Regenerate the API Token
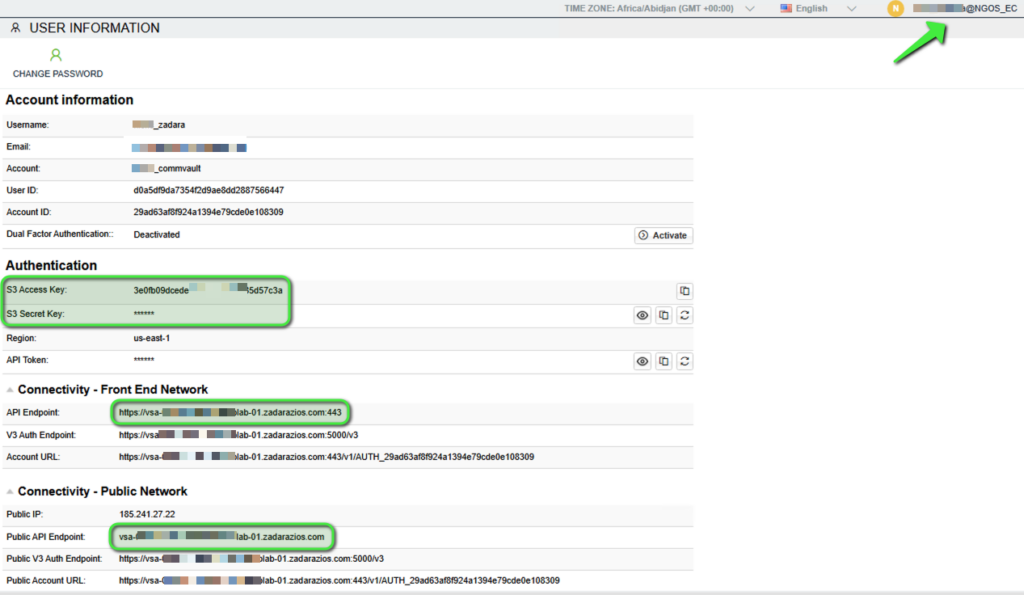The width and height of the screenshot is (1024, 595). point(687,361)
